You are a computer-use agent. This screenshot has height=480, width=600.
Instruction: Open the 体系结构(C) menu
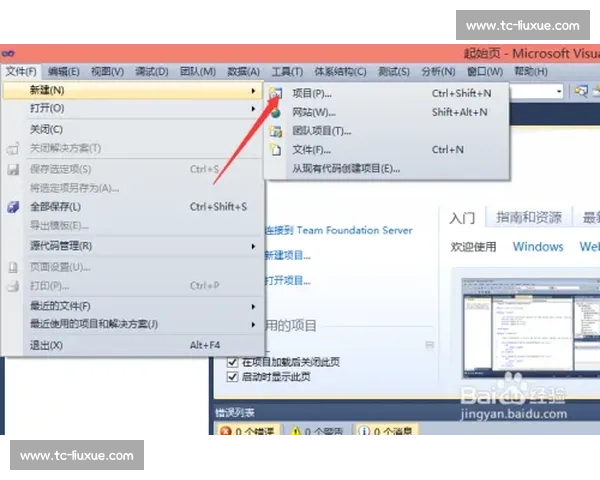point(340,72)
